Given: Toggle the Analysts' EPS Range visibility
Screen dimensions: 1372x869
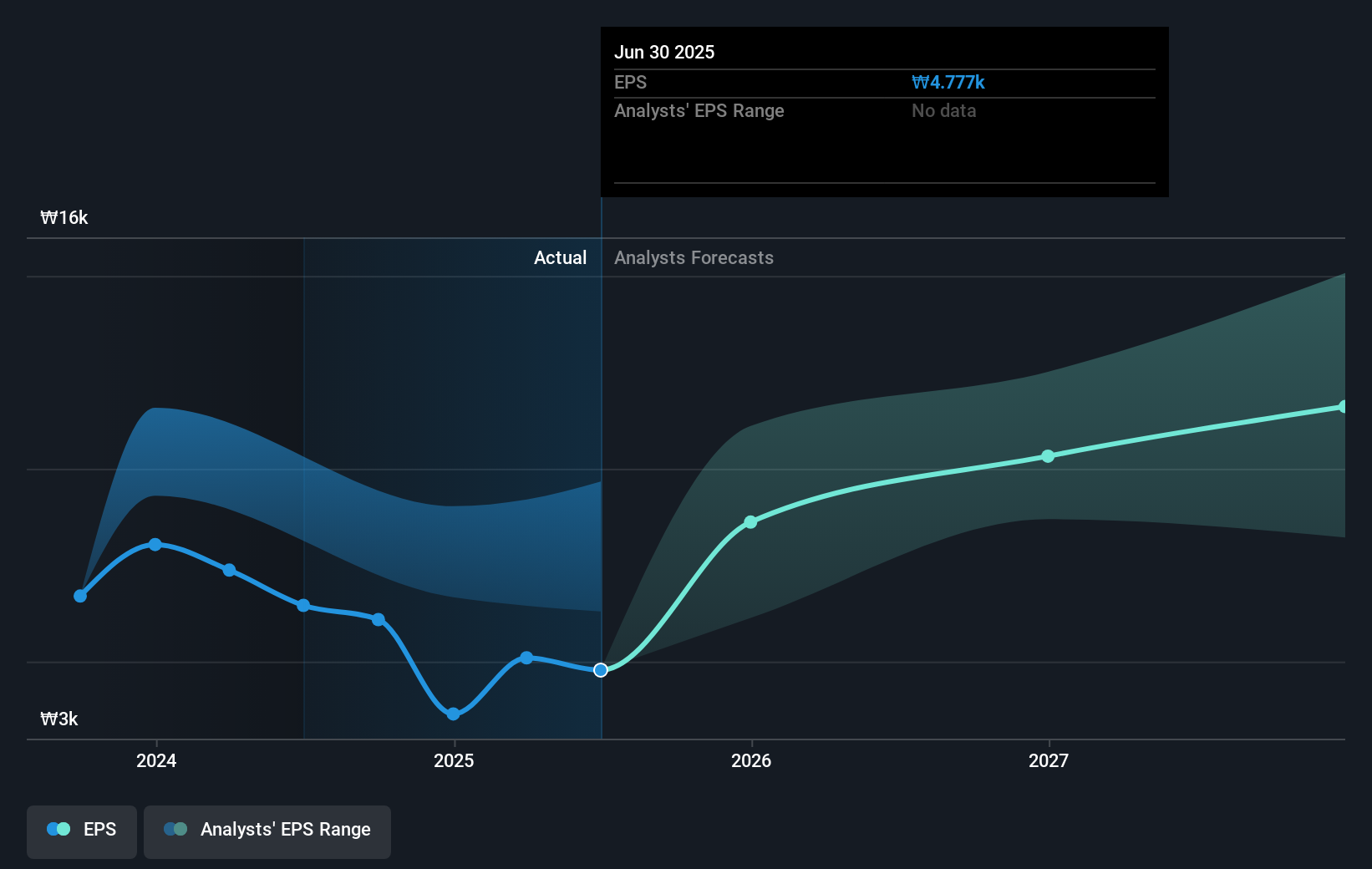Looking at the screenshot, I should (x=267, y=831).
